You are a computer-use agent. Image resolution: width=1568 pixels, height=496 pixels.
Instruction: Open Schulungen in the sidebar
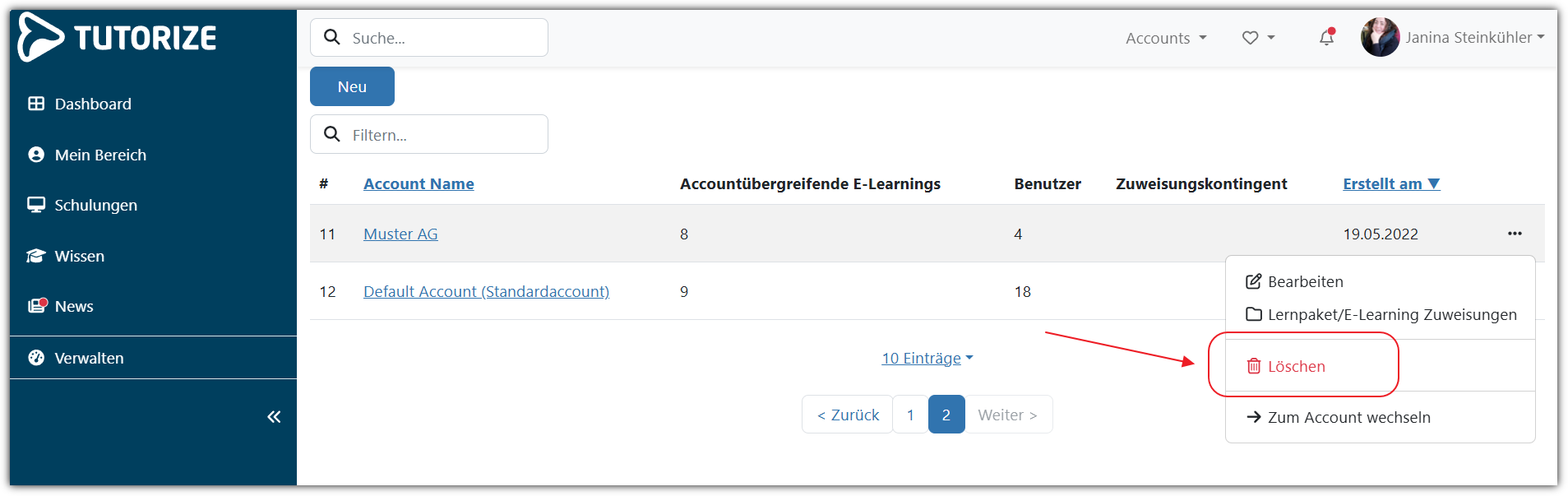tap(95, 206)
